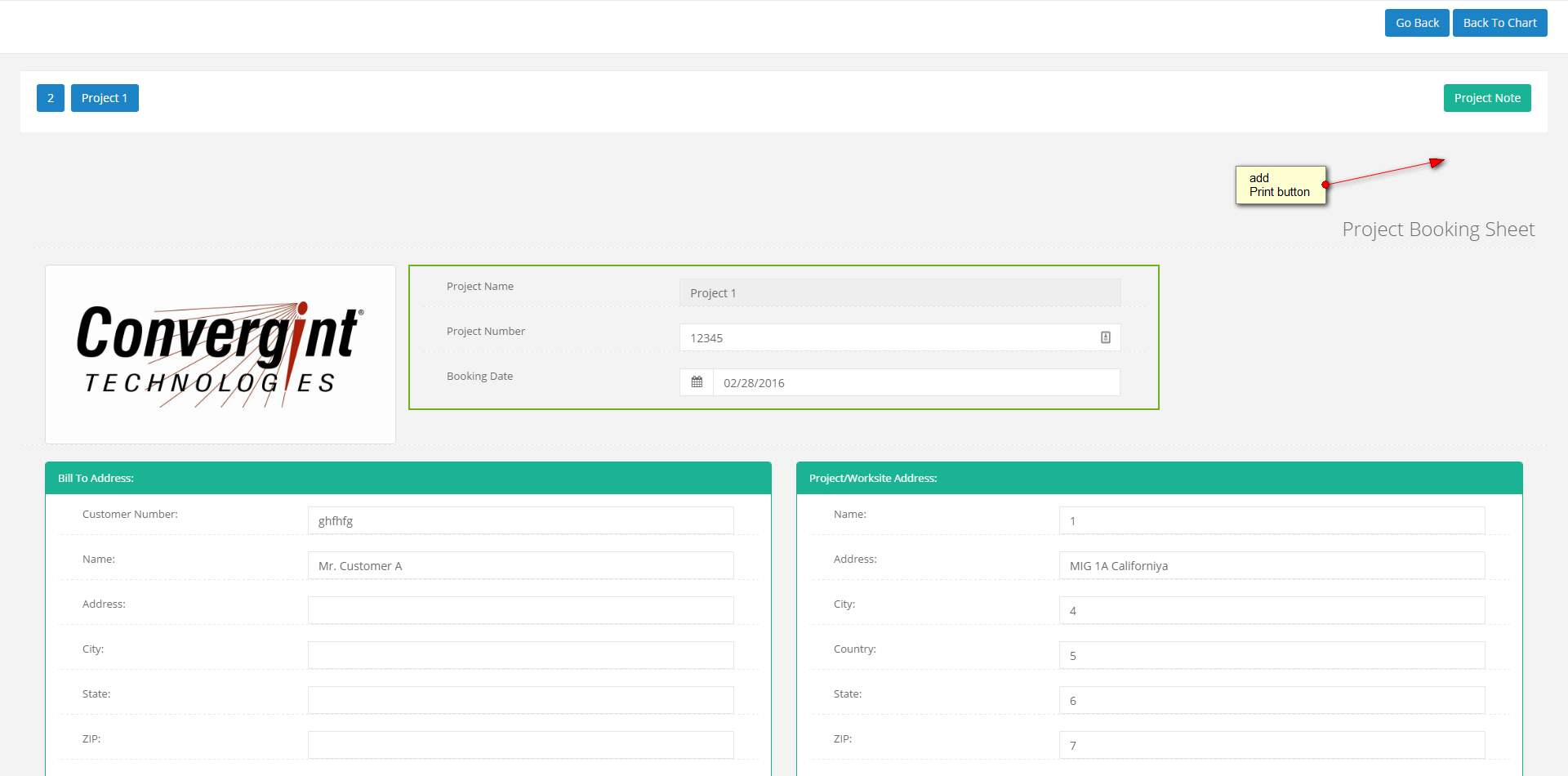Click the Convergint Technologies logo
This screenshot has width=1568, height=776.
(220, 355)
